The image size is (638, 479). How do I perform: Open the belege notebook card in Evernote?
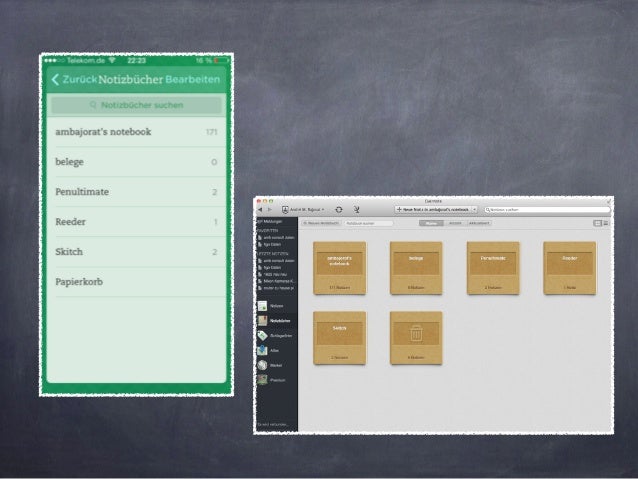click(x=416, y=268)
